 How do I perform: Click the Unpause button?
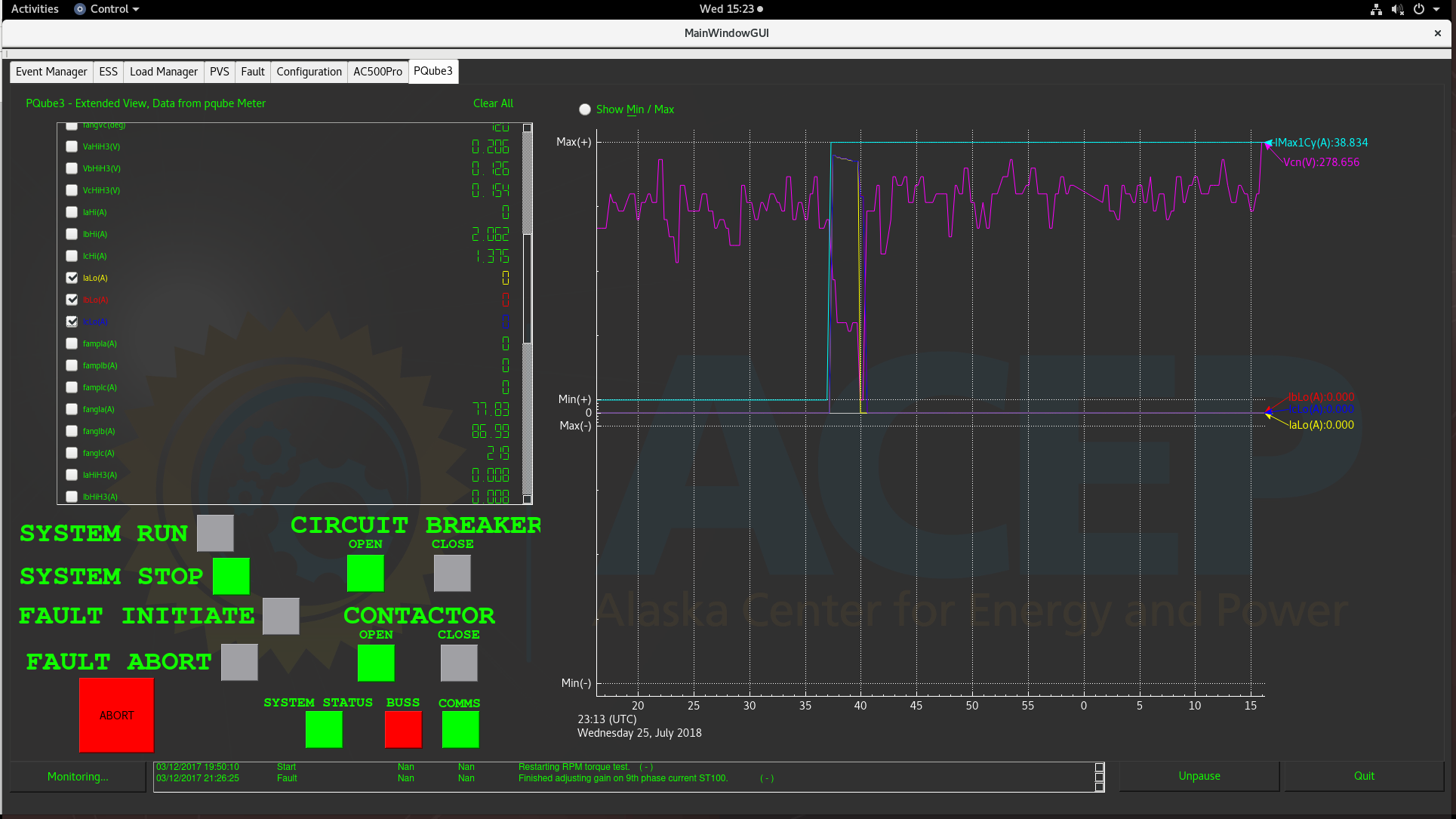click(x=1199, y=776)
